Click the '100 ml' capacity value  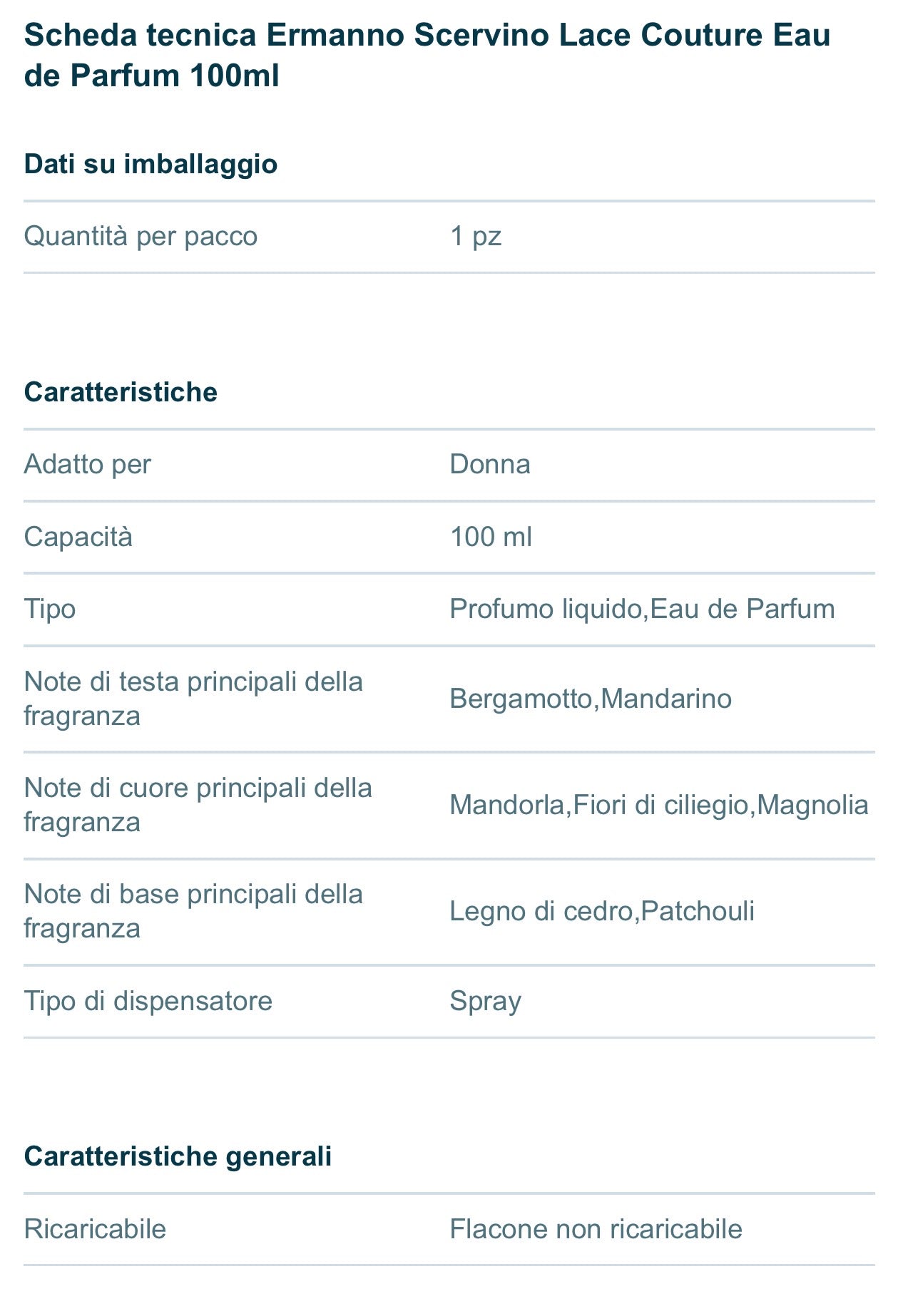(491, 536)
